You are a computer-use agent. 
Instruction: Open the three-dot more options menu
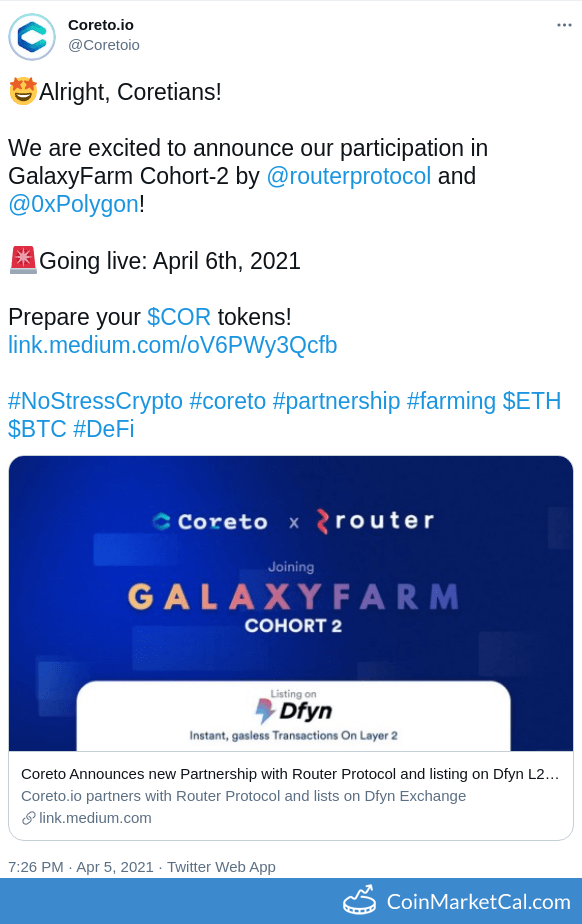(564, 25)
